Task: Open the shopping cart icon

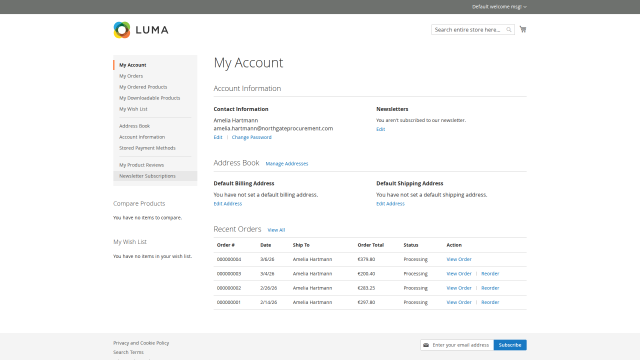Action: click(523, 29)
